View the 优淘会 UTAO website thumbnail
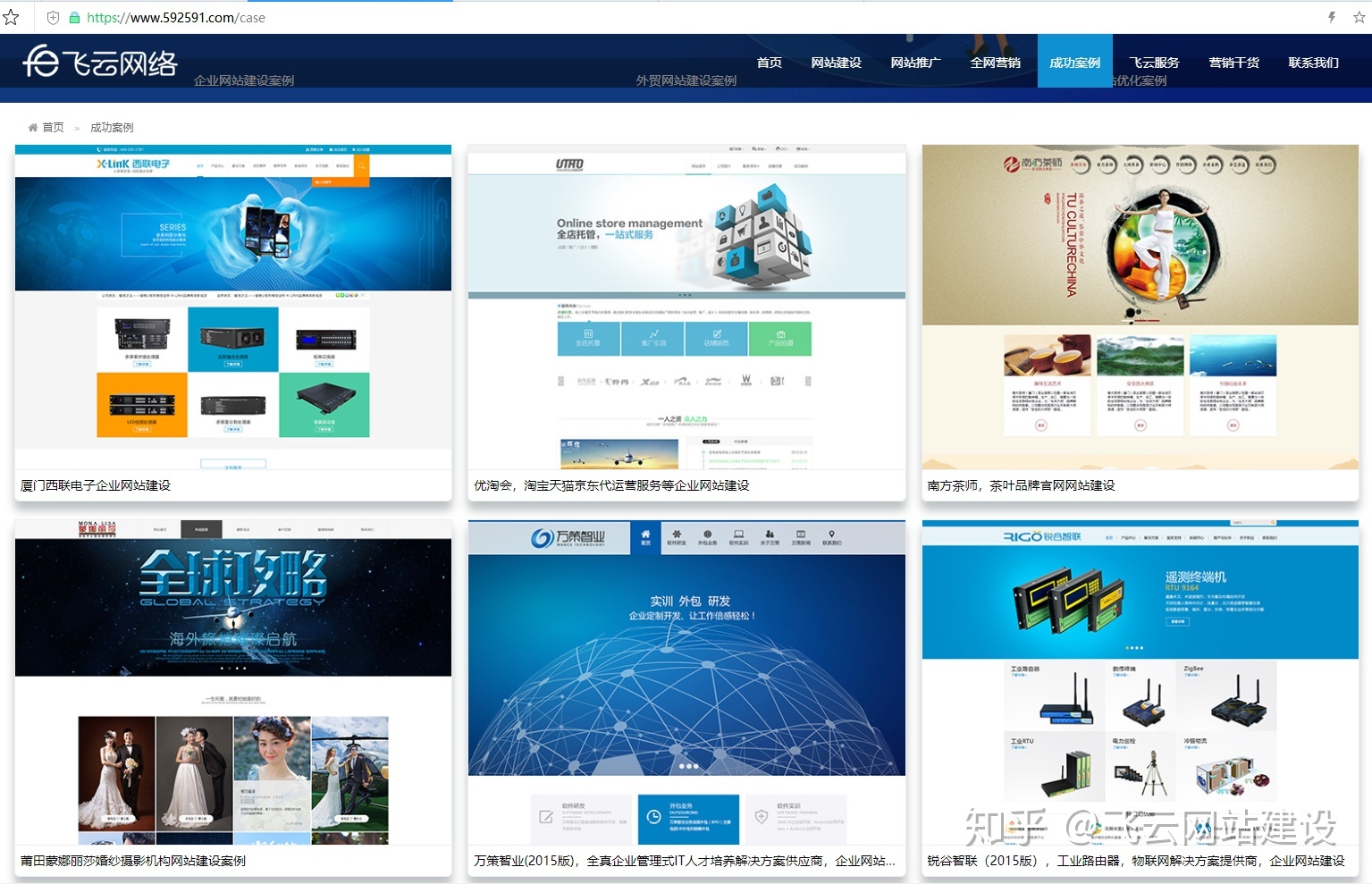 click(686, 307)
